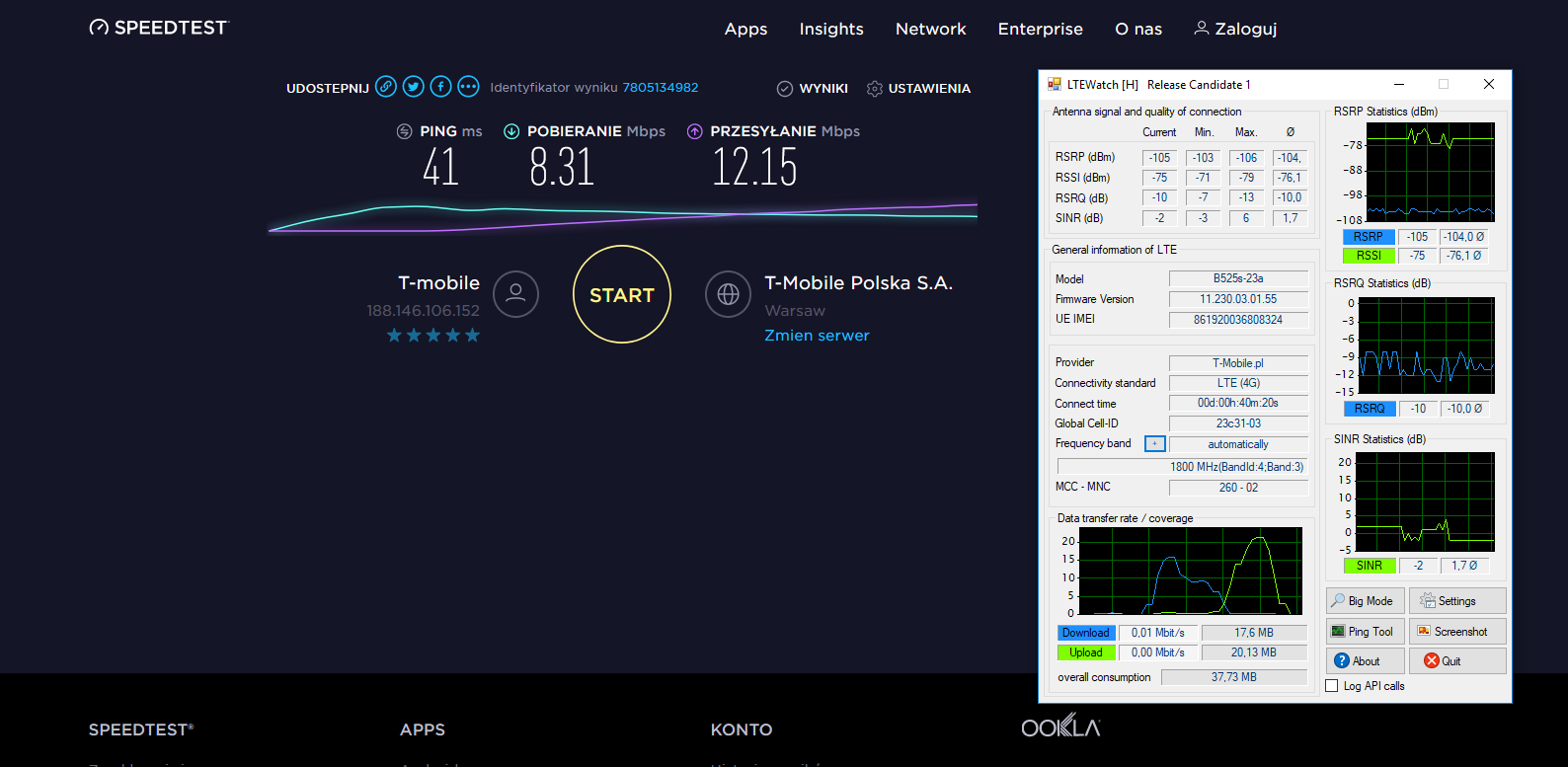1568x767 pixels.
Task: Open Enterprise menu item
Action: point(1041,30)
